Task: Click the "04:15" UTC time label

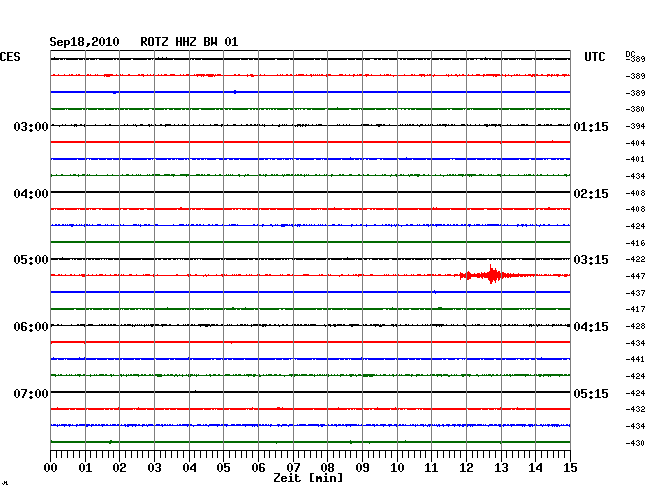Action: coord(591,327)
